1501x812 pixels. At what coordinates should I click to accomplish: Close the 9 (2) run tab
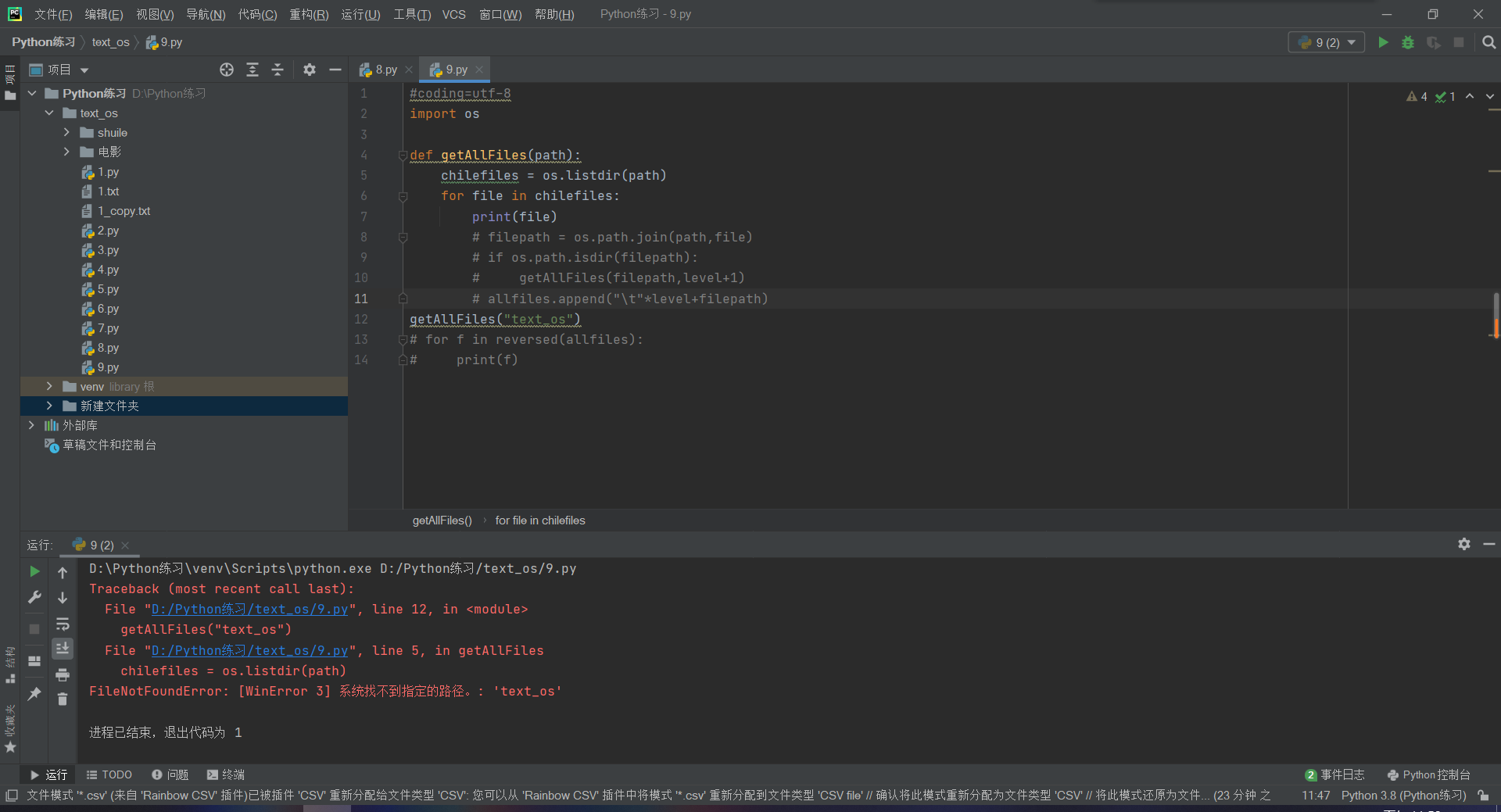pos(125,546)
